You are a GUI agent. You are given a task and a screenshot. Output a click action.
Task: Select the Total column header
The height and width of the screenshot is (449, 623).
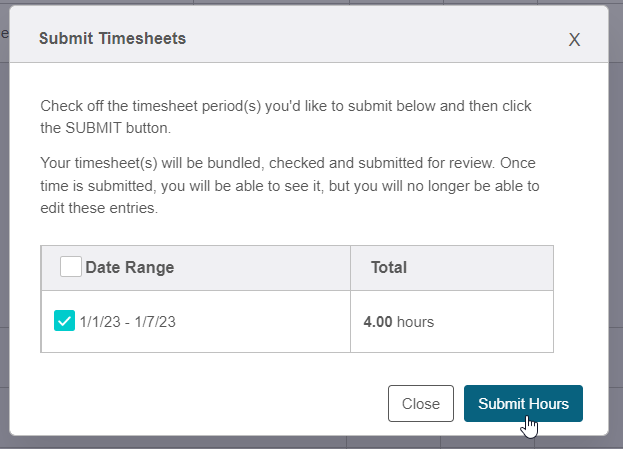point(389,267)
